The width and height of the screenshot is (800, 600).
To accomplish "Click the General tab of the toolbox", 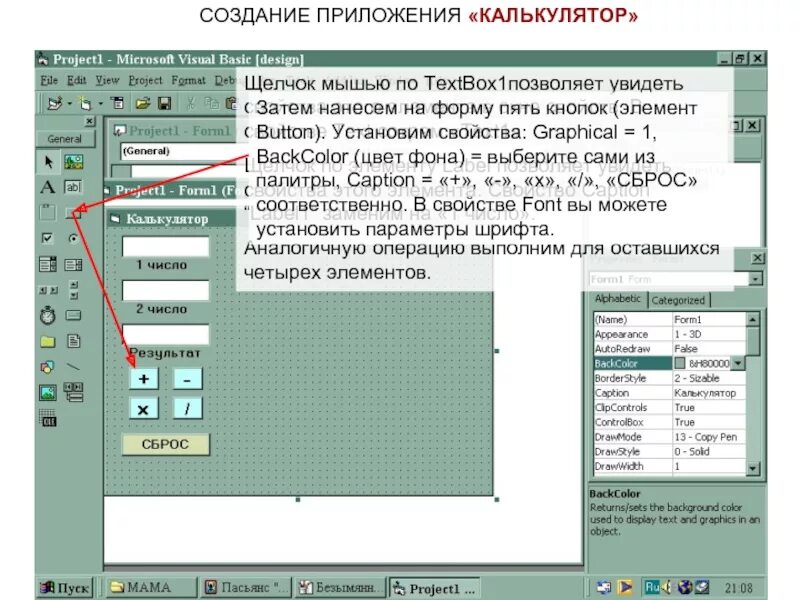I will pyautogui.click(x=65, y=139).
